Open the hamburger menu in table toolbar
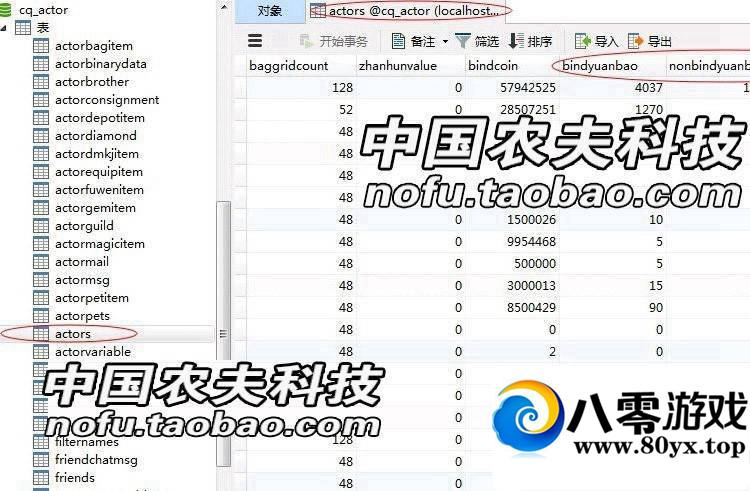 pos(255,41)
